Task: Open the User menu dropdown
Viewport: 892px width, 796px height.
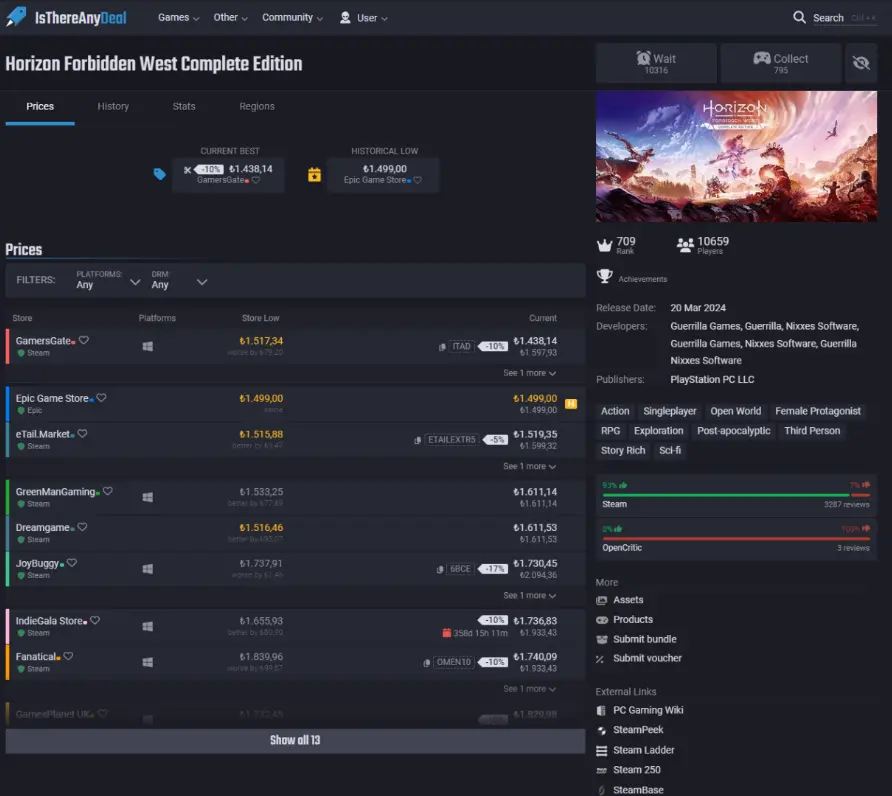Action: pos(364,18)
